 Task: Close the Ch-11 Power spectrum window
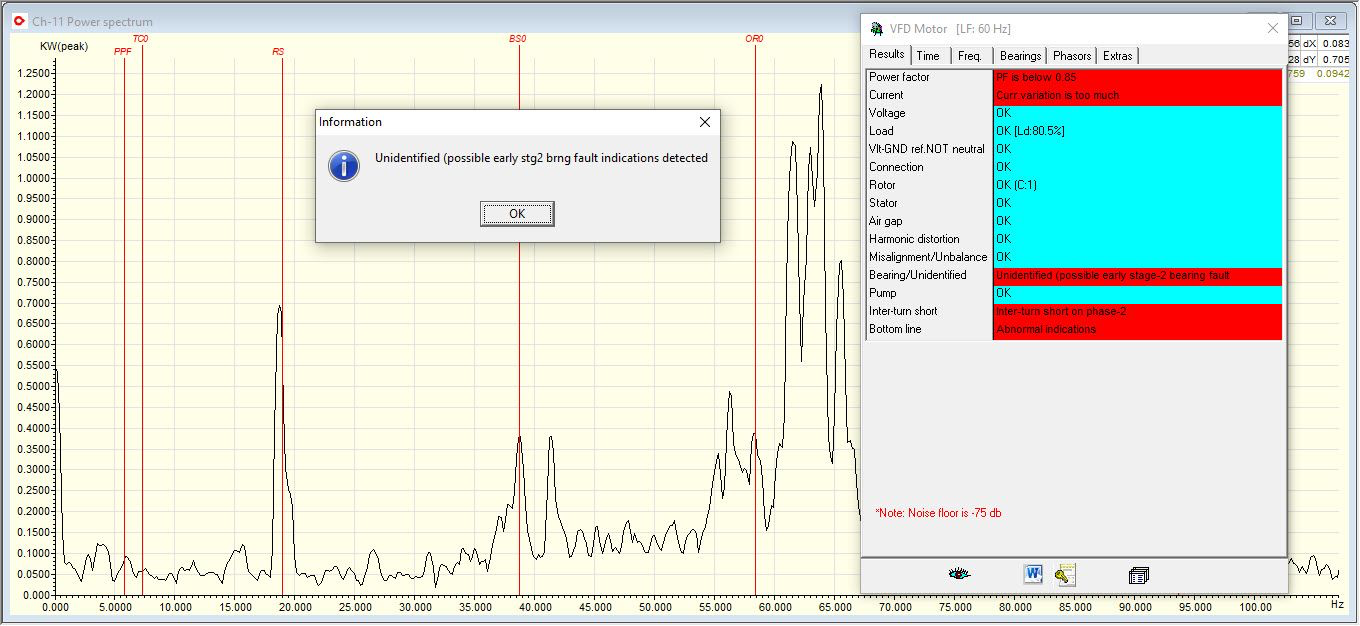[x=1331, y=20]
